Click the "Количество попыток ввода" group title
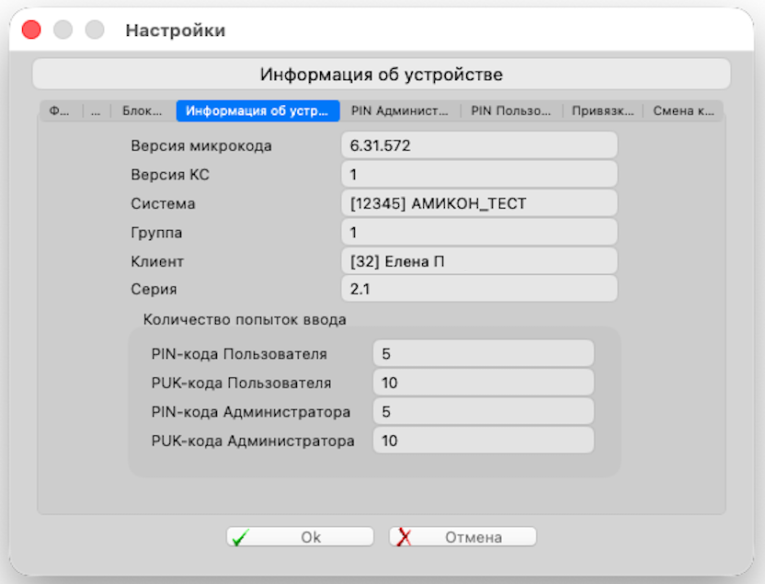 (x=244, y=320)
